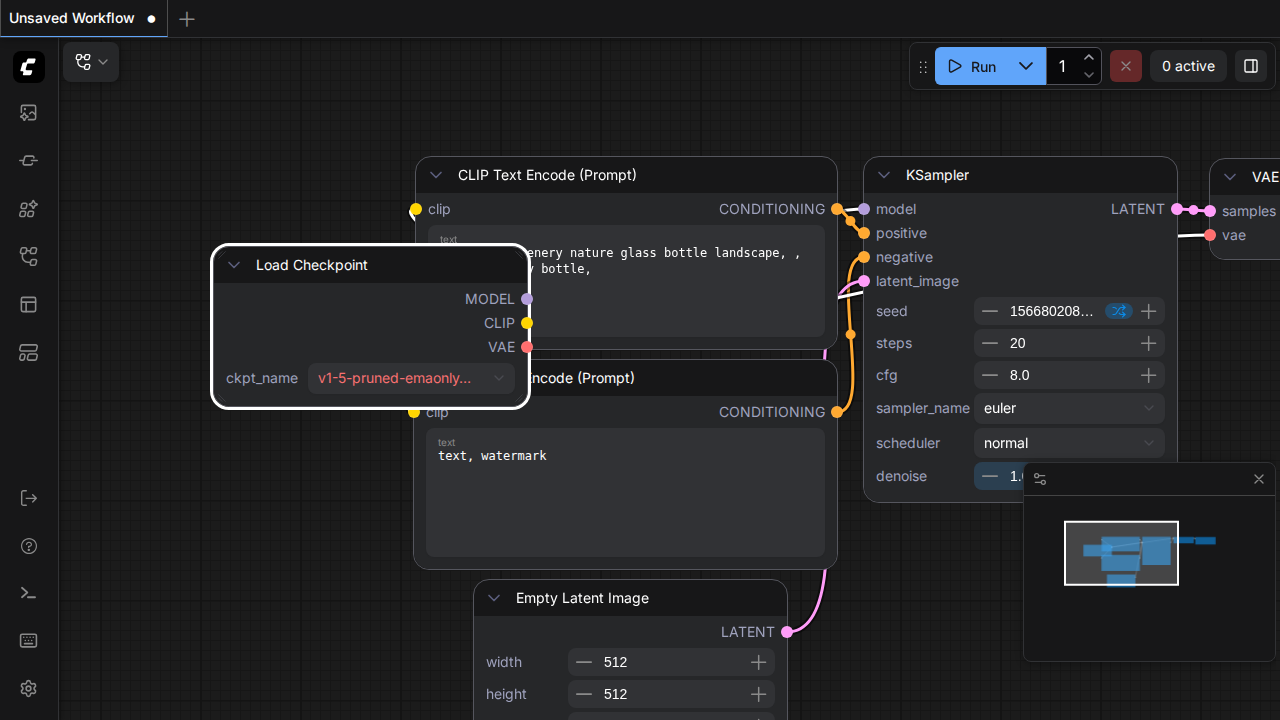1280x720 pixels.
Task: Open the help question mark icon
Action: (x=28, y=546)
